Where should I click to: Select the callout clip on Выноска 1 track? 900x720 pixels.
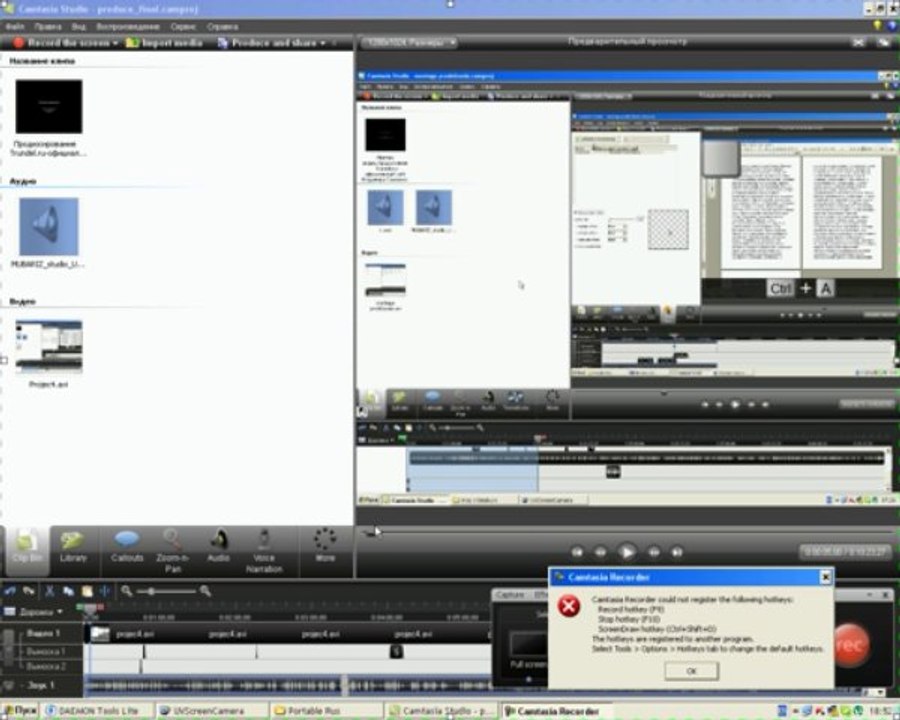[x=396, y=651]
